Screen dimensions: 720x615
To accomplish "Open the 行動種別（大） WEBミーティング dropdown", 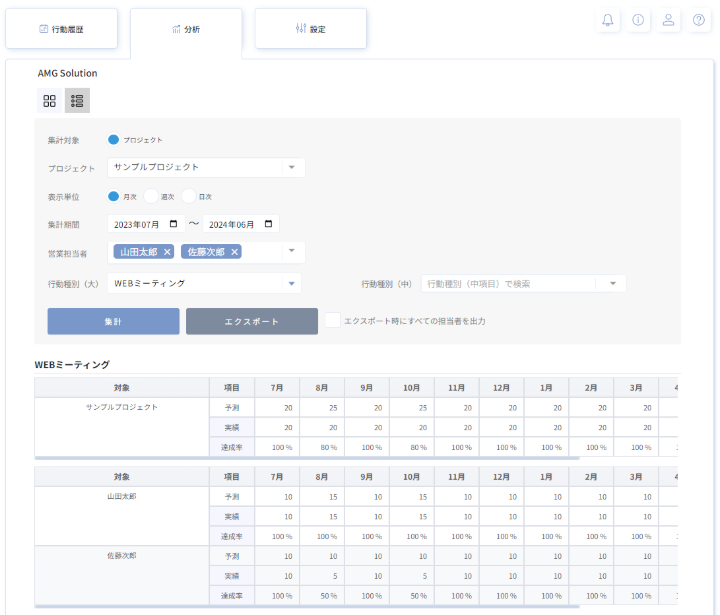I will (291, 284).
